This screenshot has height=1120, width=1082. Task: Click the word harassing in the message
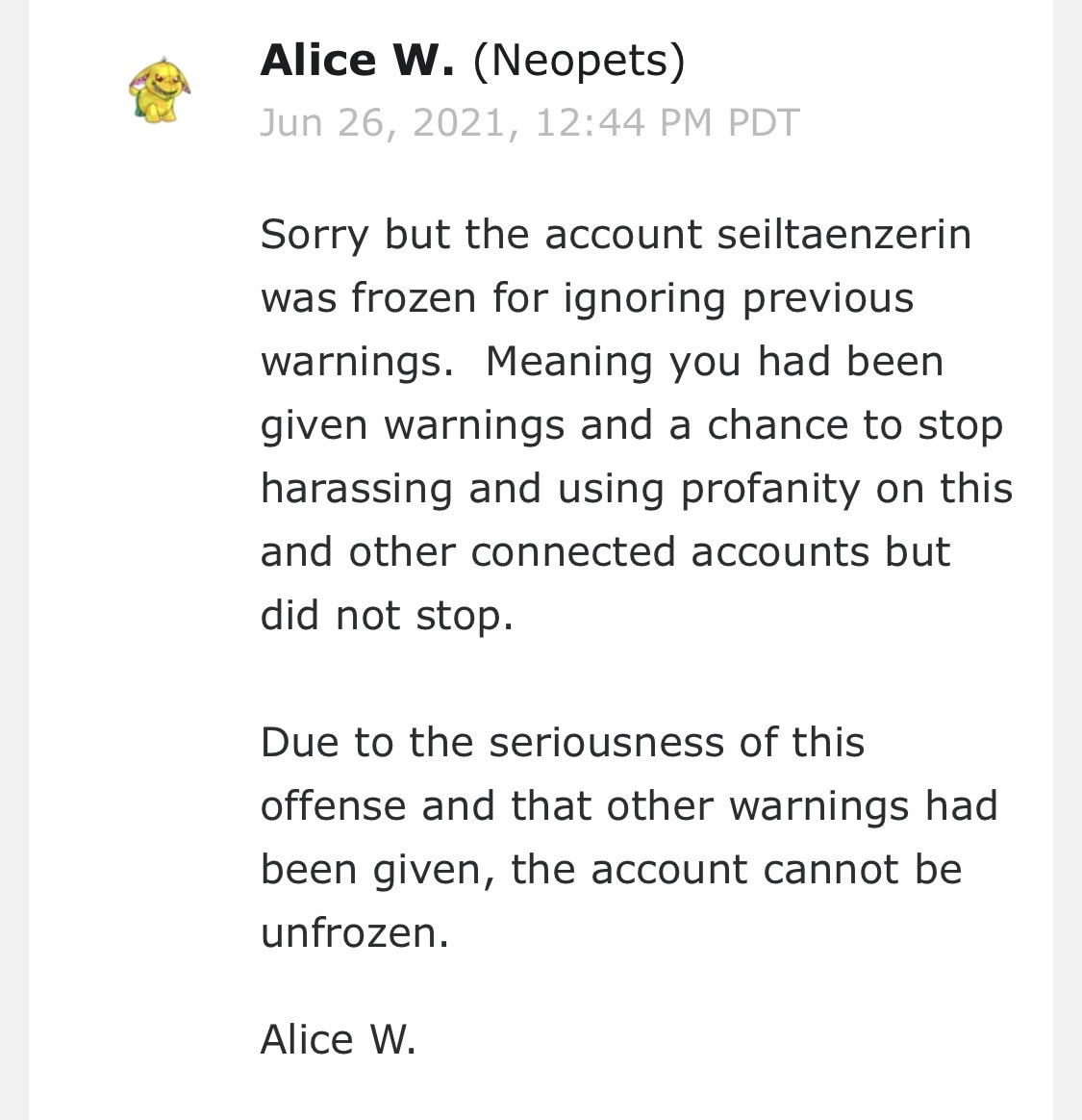(x=357, y=490)
